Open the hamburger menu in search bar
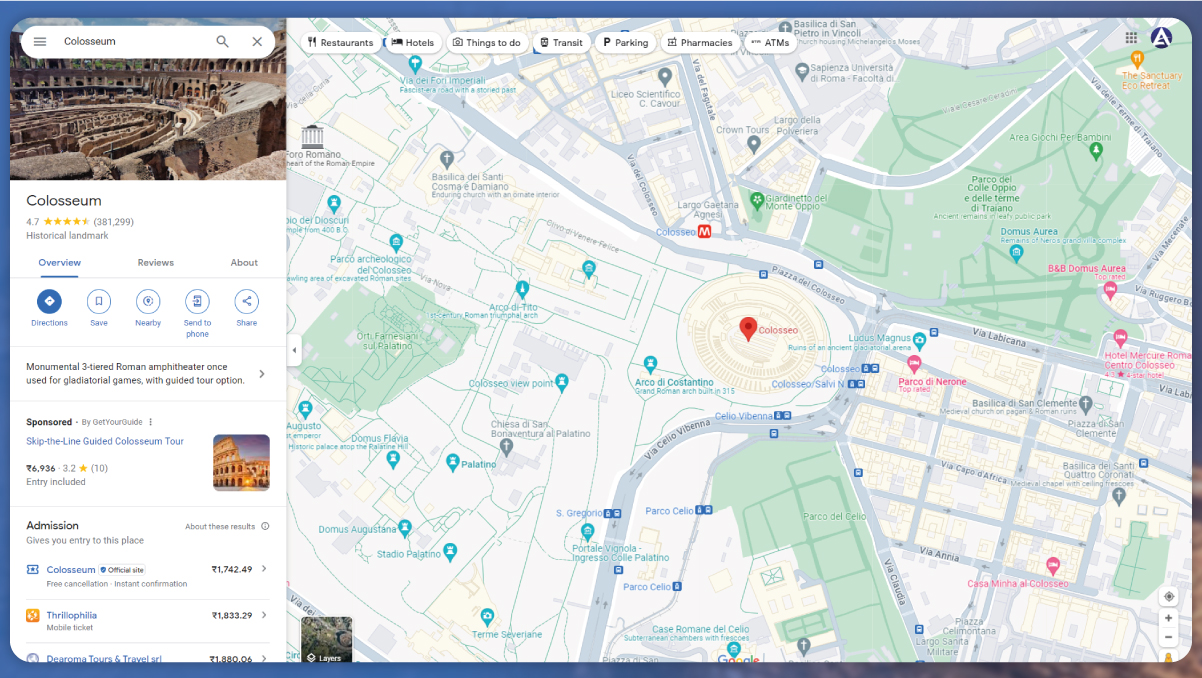 40,42
